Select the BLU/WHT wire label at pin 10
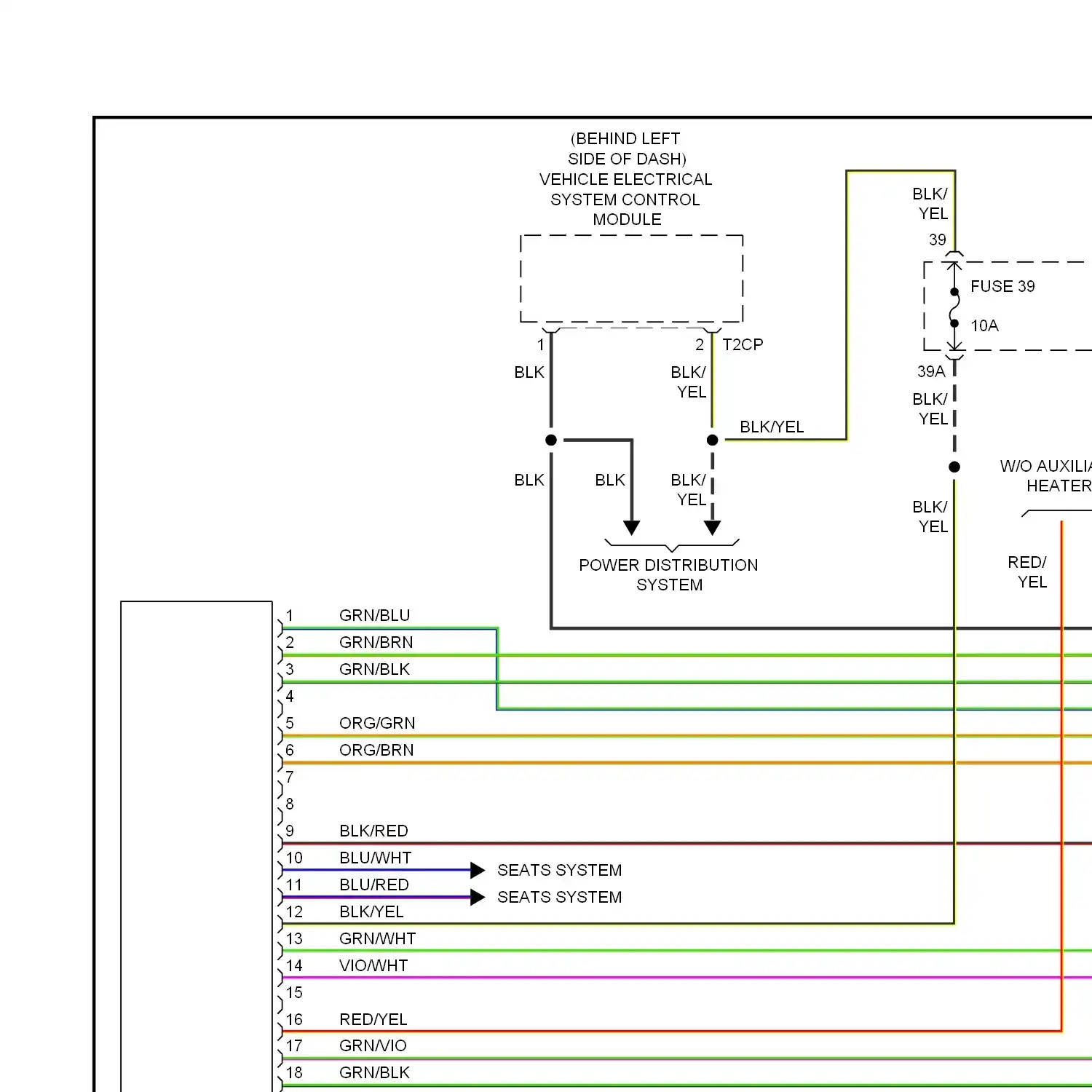 click(x=375, y=858)
